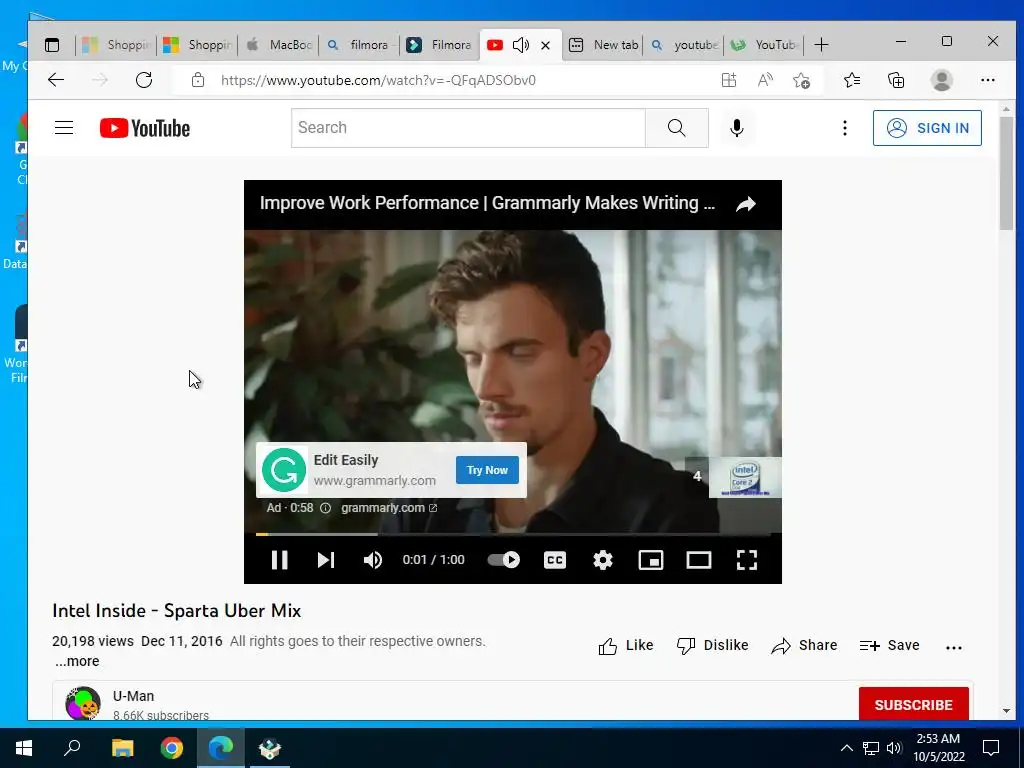The image size is (1024, 768).
Task: Open tab actions menu icon
Action: [52, 44]
